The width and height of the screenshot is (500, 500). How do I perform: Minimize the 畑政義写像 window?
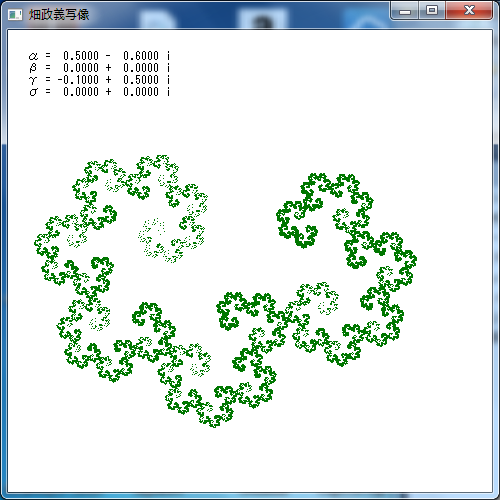coord(405,11)
